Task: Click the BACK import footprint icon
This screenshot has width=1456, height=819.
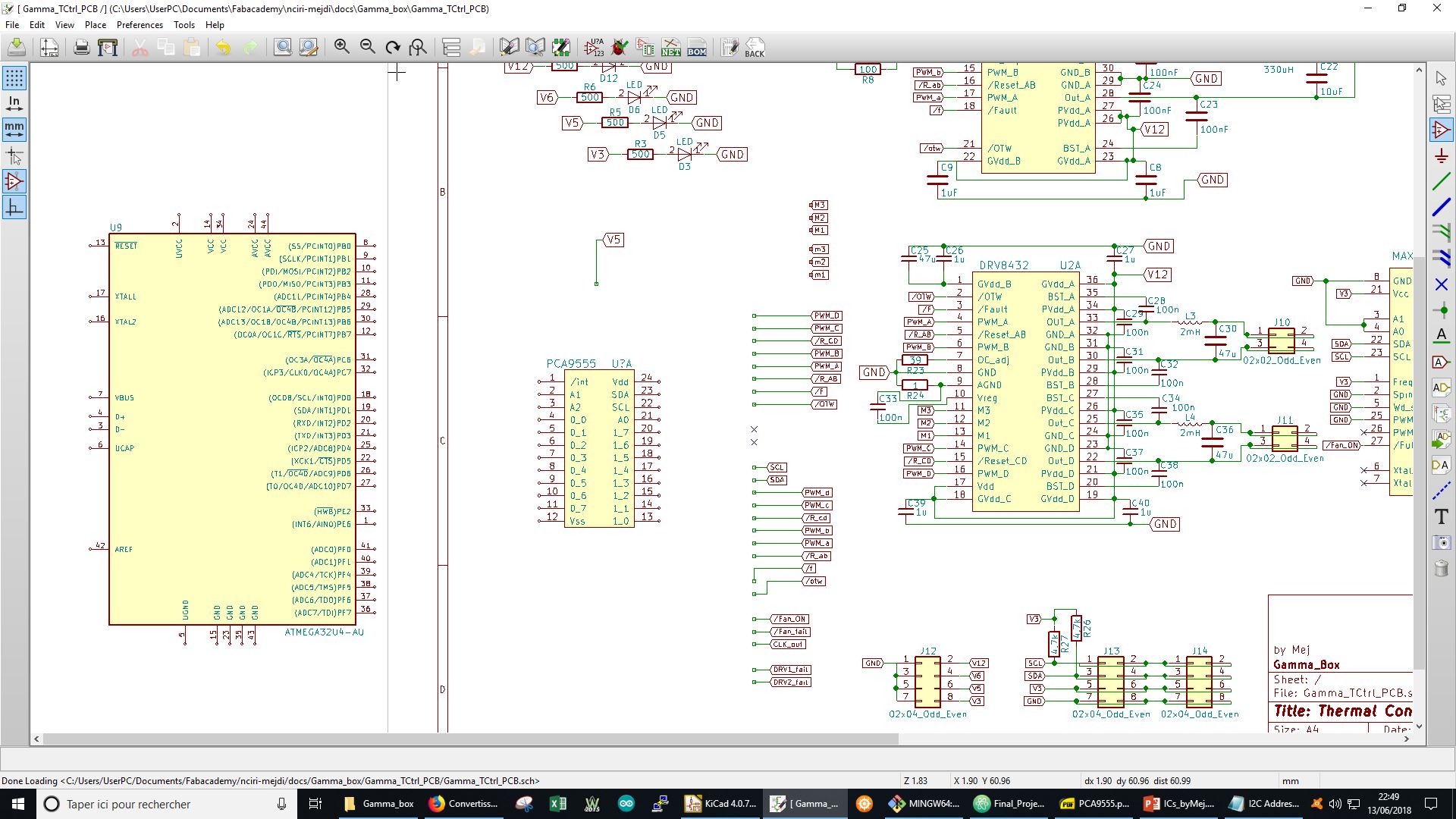Action: pyautogui.click(x=755, y=48)
